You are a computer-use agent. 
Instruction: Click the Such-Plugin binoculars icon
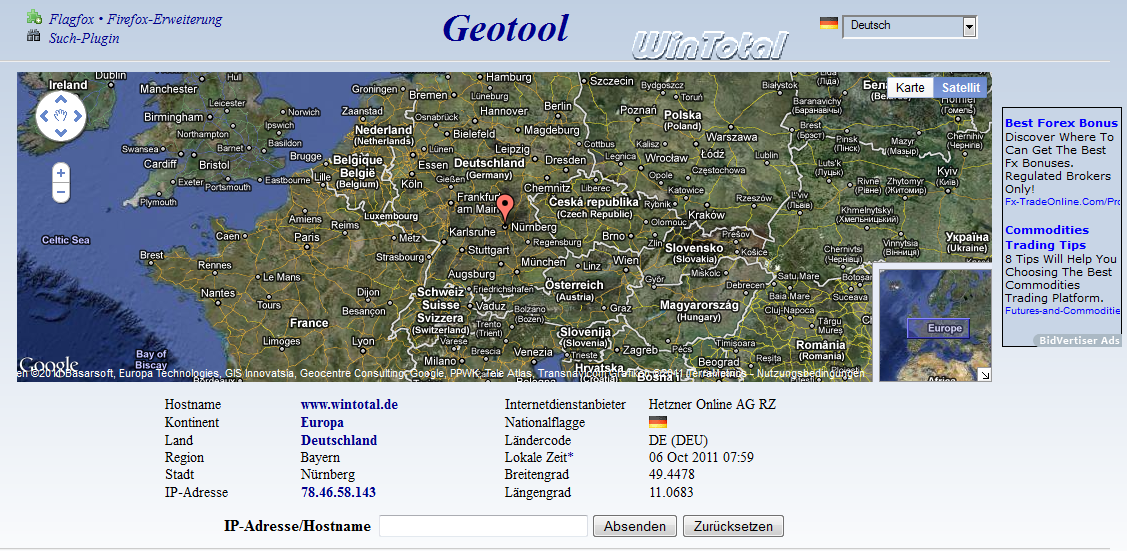click(x=34, y=36)
